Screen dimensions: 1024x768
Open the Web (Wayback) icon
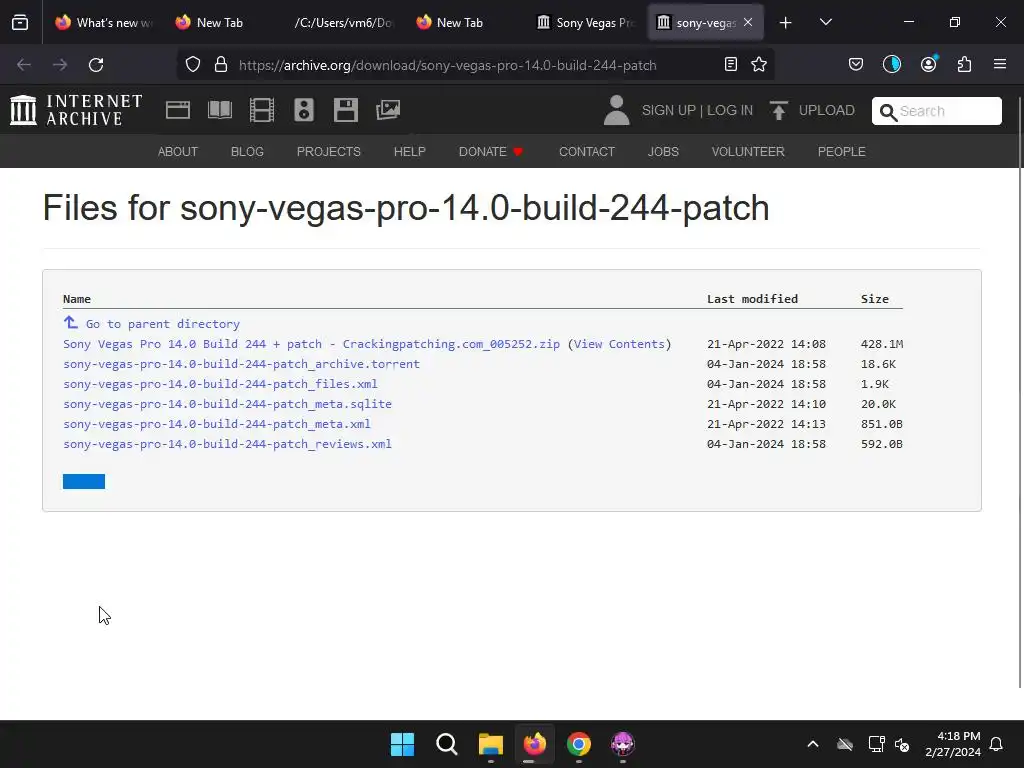[x=178, y=110]
